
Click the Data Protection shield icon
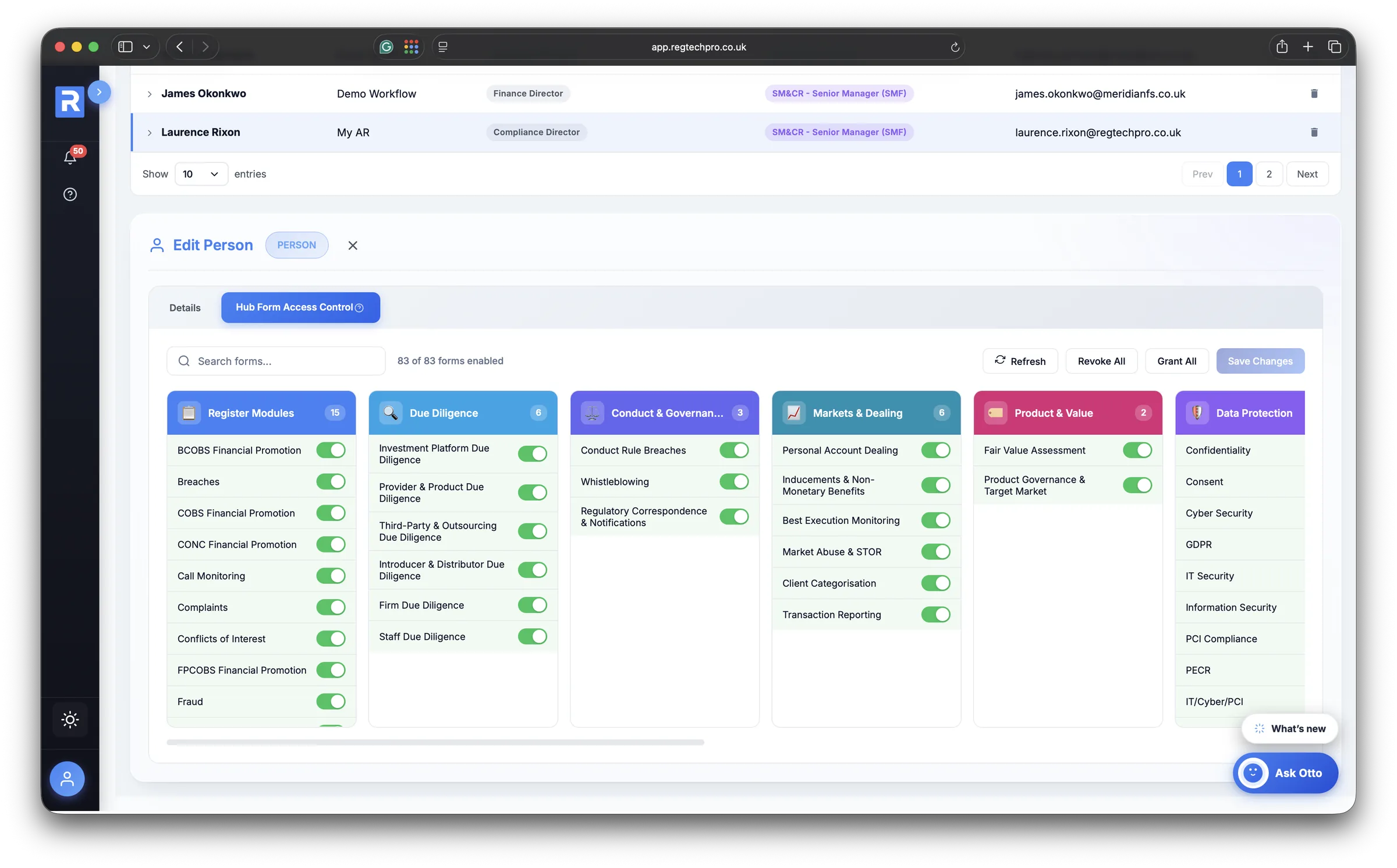click(x=1197, y=413)
